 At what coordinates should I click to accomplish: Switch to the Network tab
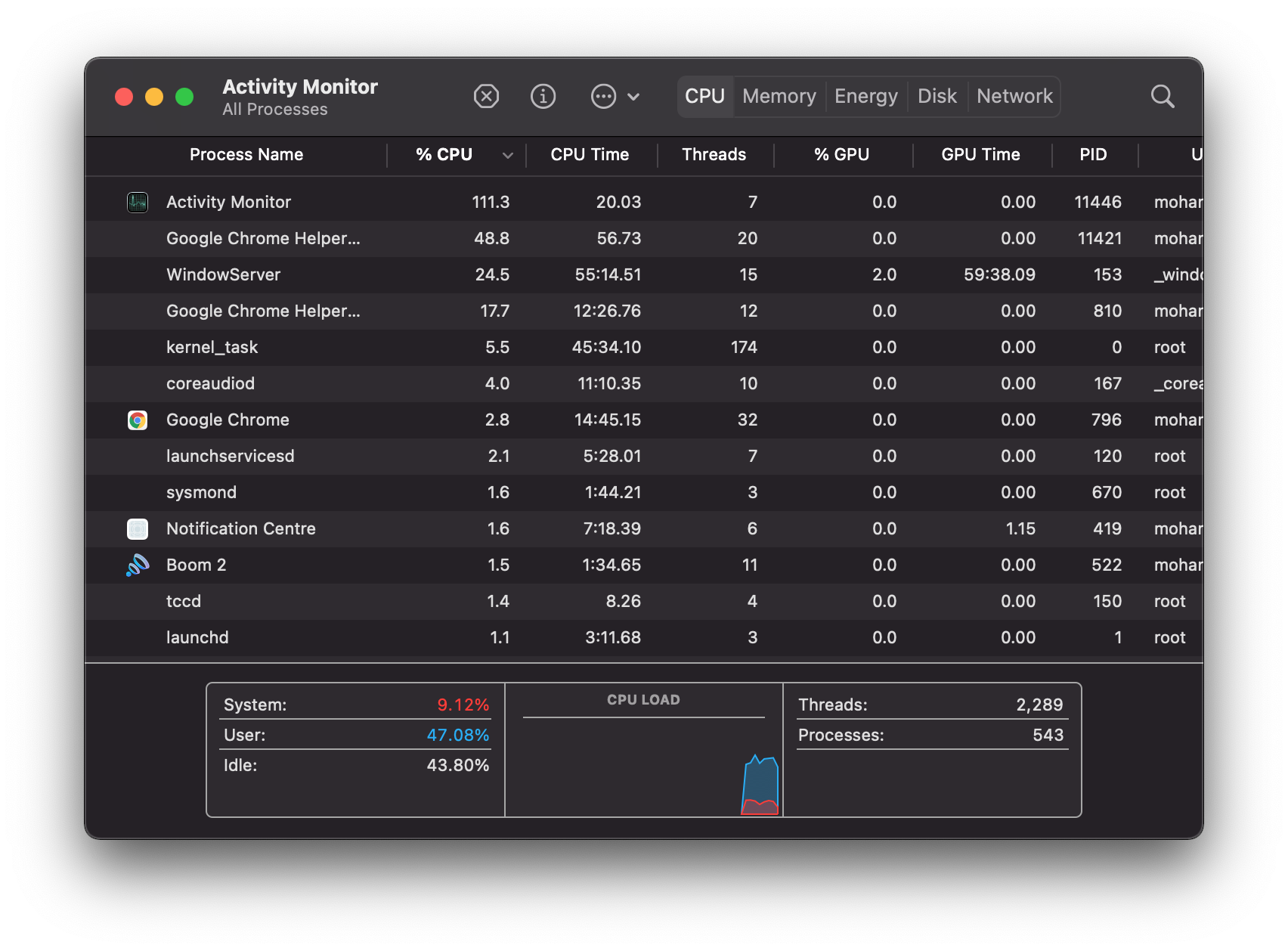pyautogui.click(x=1014, y=97)
